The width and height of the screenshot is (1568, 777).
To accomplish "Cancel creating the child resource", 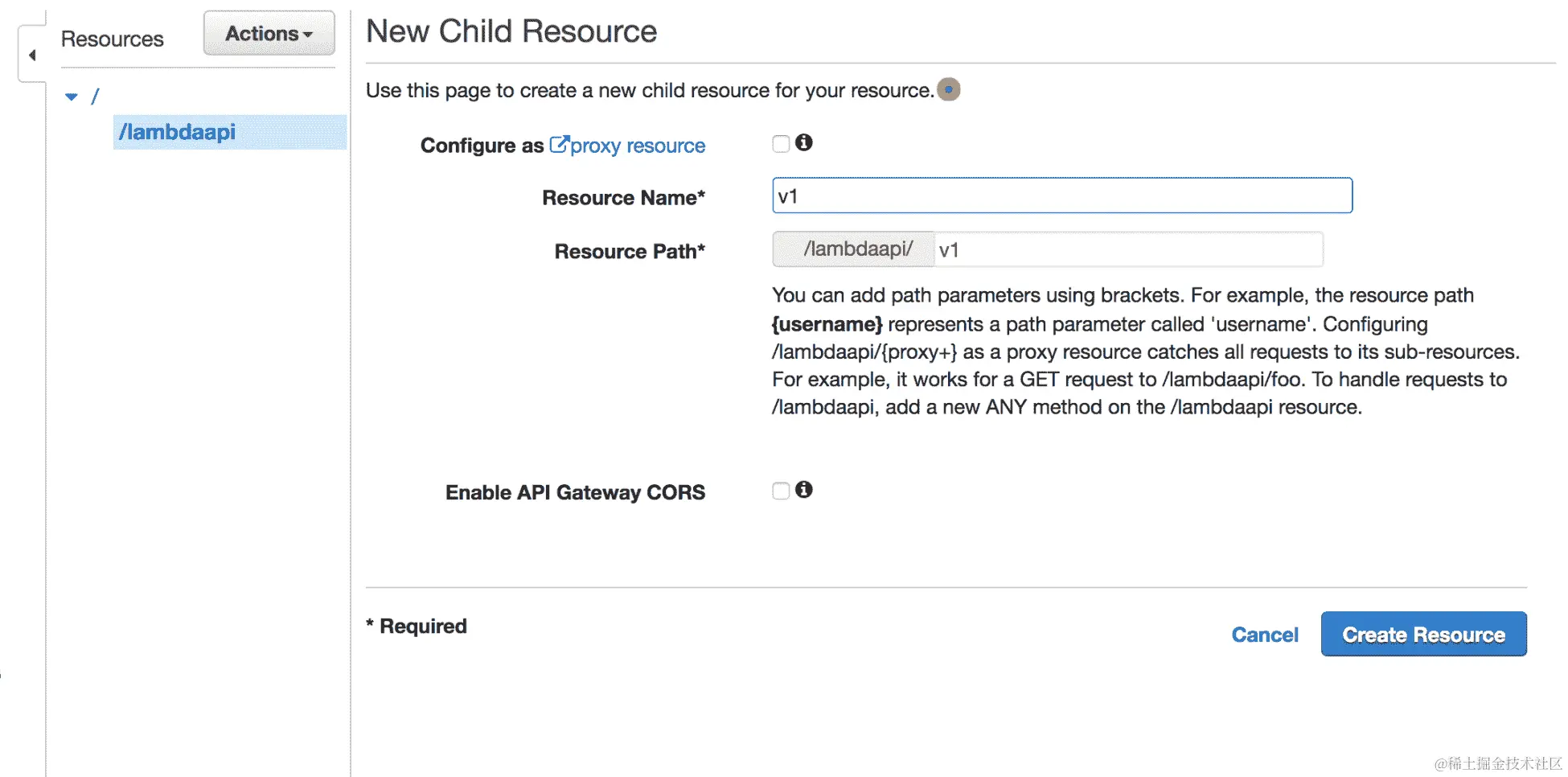I will tap(1264, 635).
